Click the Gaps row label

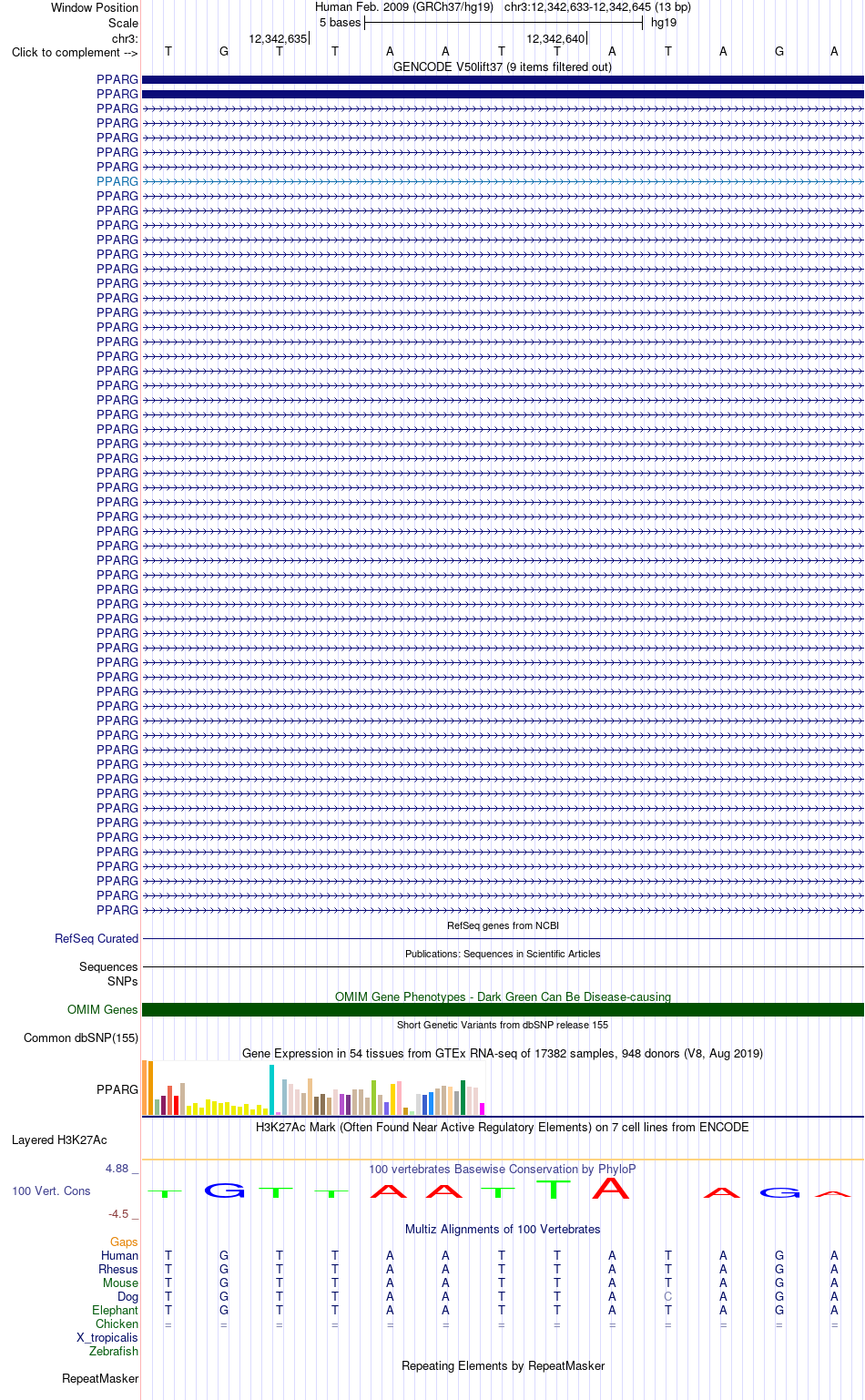pyautogui.click(x=124, y=1242)
